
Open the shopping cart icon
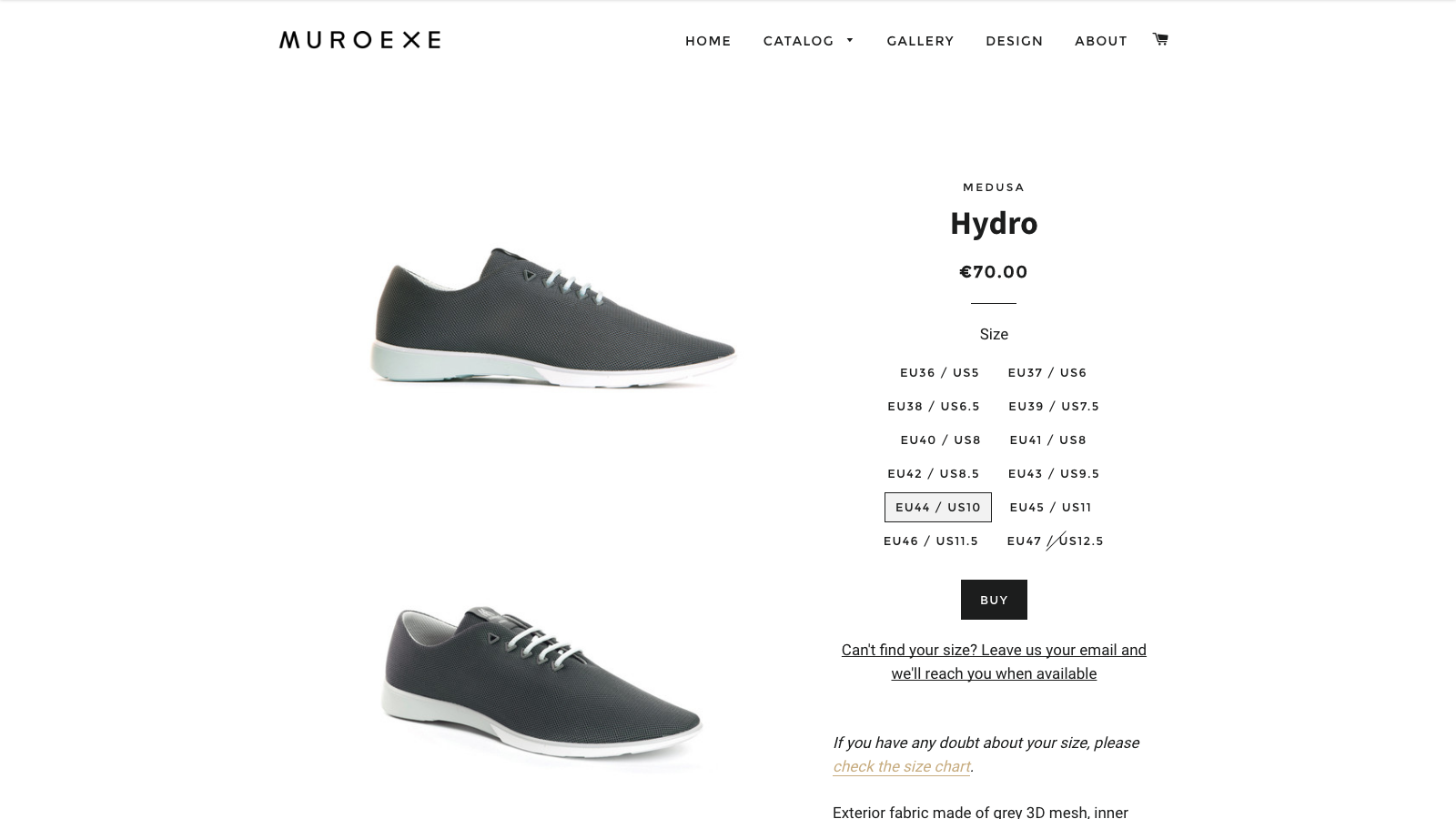1160,39
